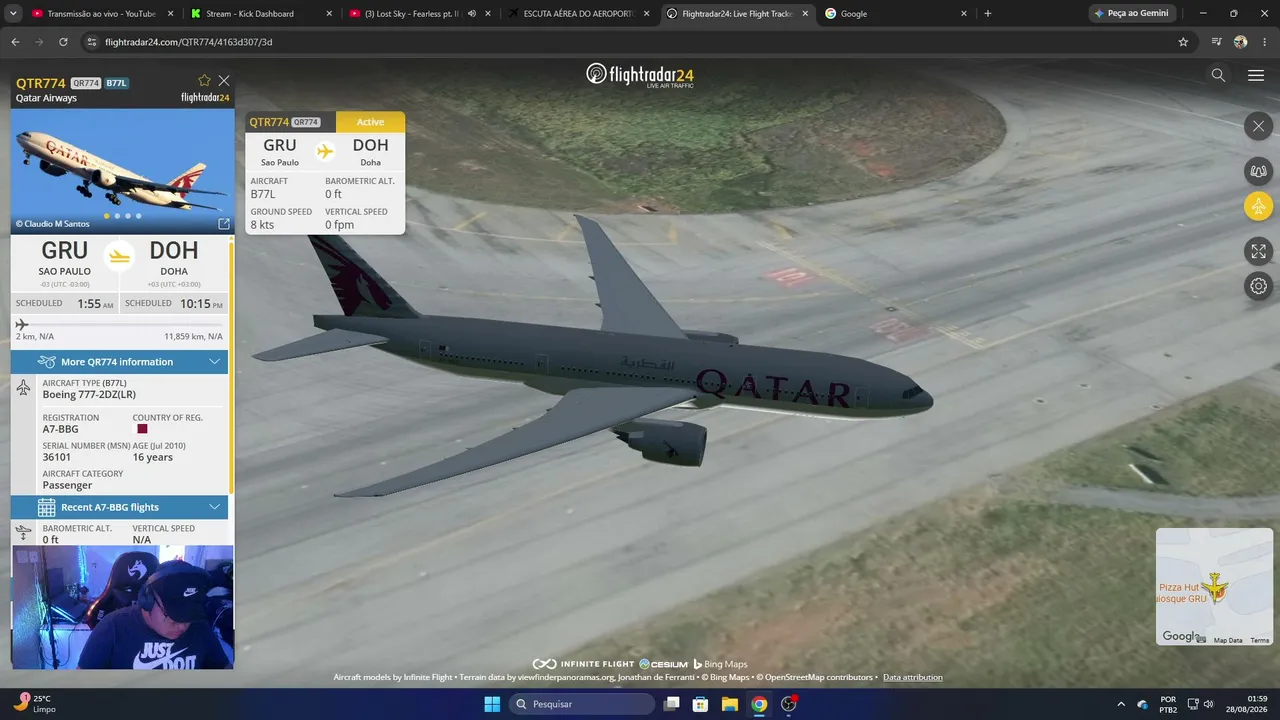This screenshot has height=720, width=1280.
Task: Open 3D view settings gear
Action: point(1258,286)
